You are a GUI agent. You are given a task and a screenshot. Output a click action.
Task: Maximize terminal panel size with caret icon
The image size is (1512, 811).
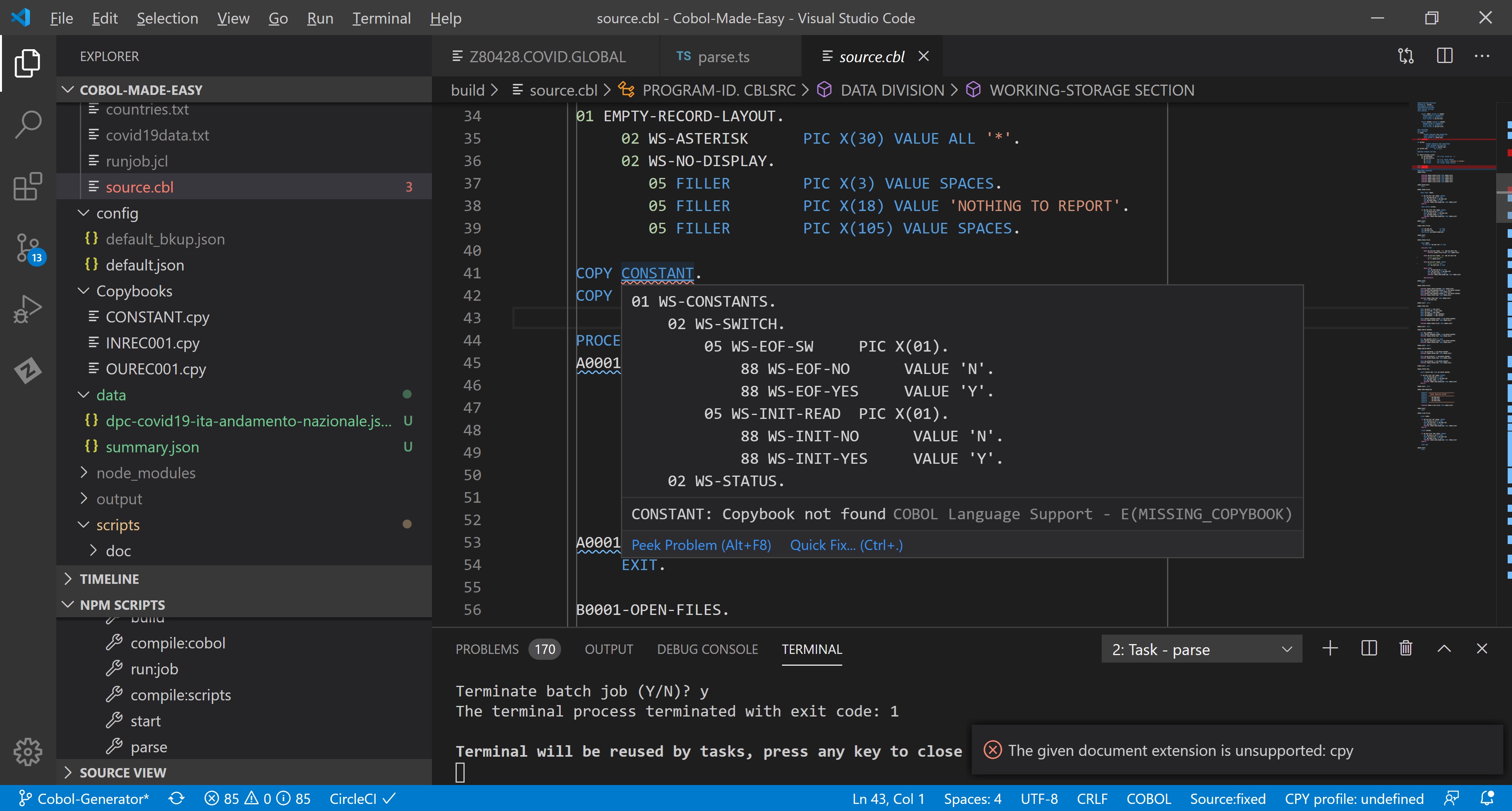click(1444, 649)
